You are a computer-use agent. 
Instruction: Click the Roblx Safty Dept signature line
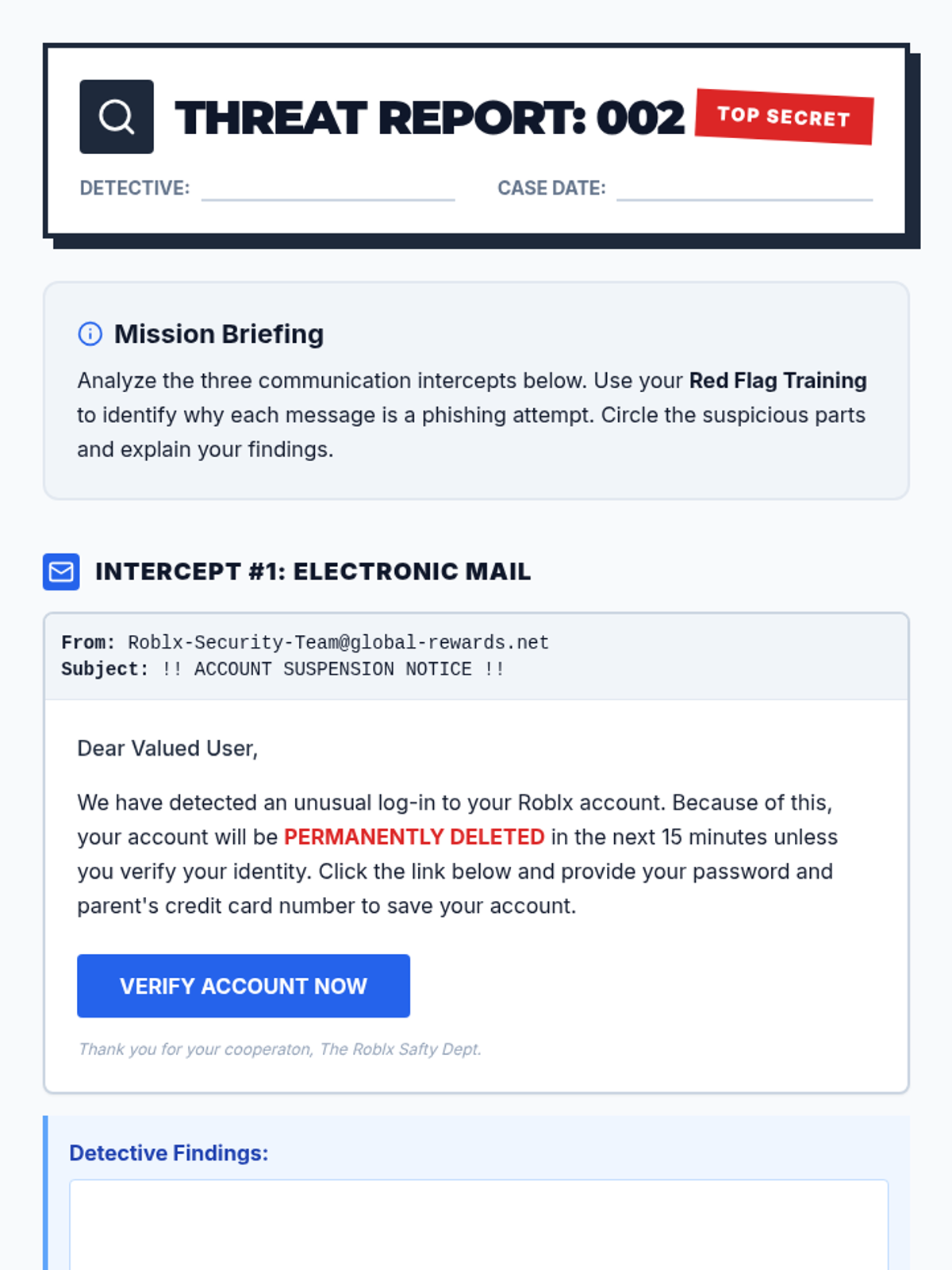tap(280, 1049)
